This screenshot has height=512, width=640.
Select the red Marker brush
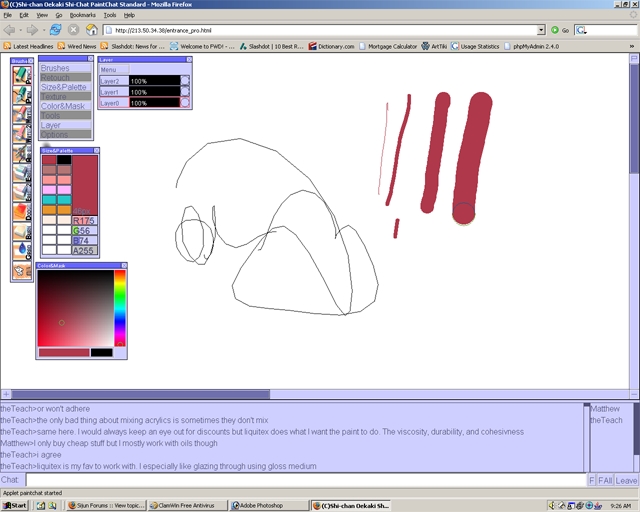pyautogui.click(x=22, y=115)
